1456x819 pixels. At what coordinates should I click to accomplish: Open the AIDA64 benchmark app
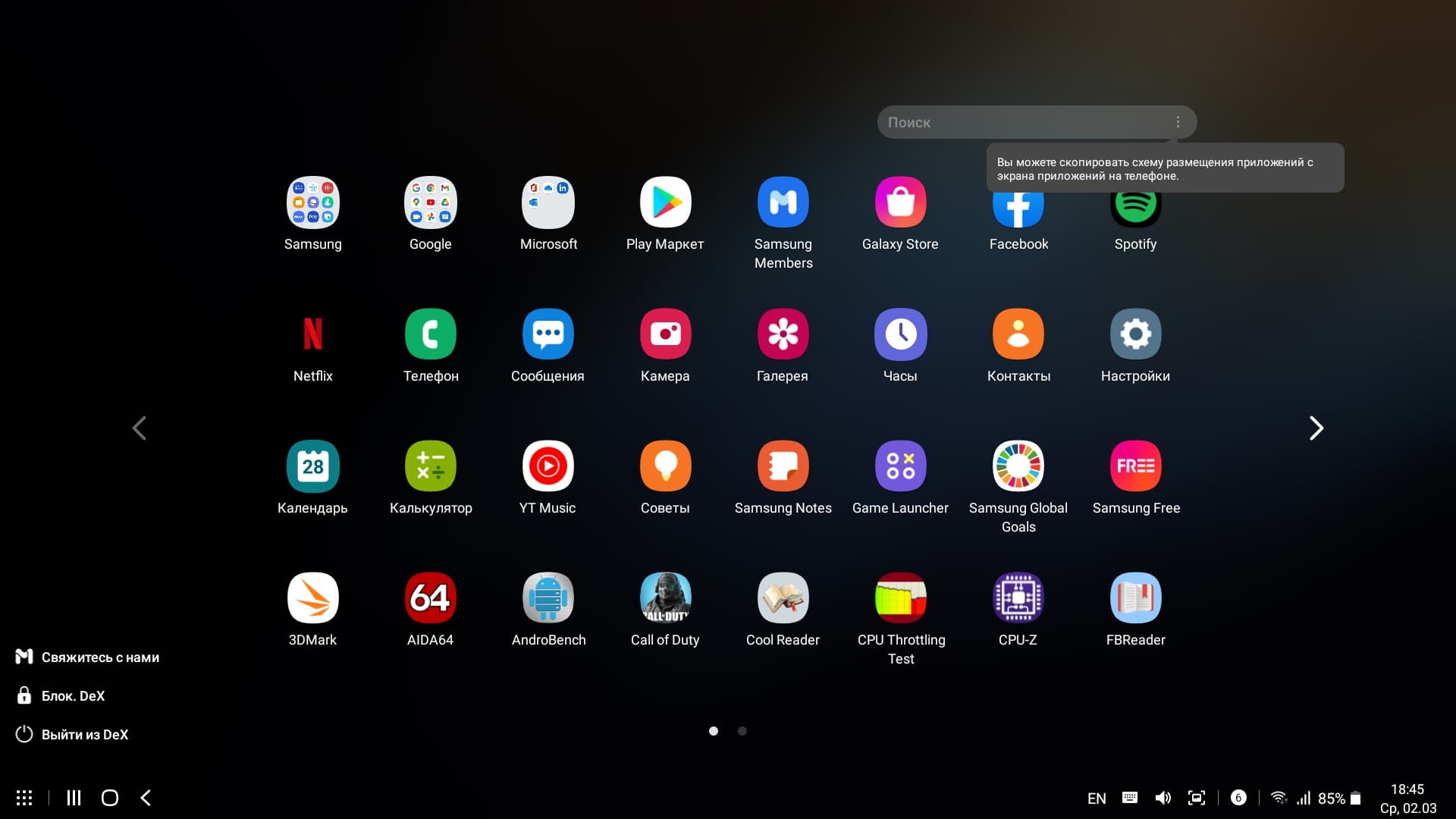tap(430, 598)
